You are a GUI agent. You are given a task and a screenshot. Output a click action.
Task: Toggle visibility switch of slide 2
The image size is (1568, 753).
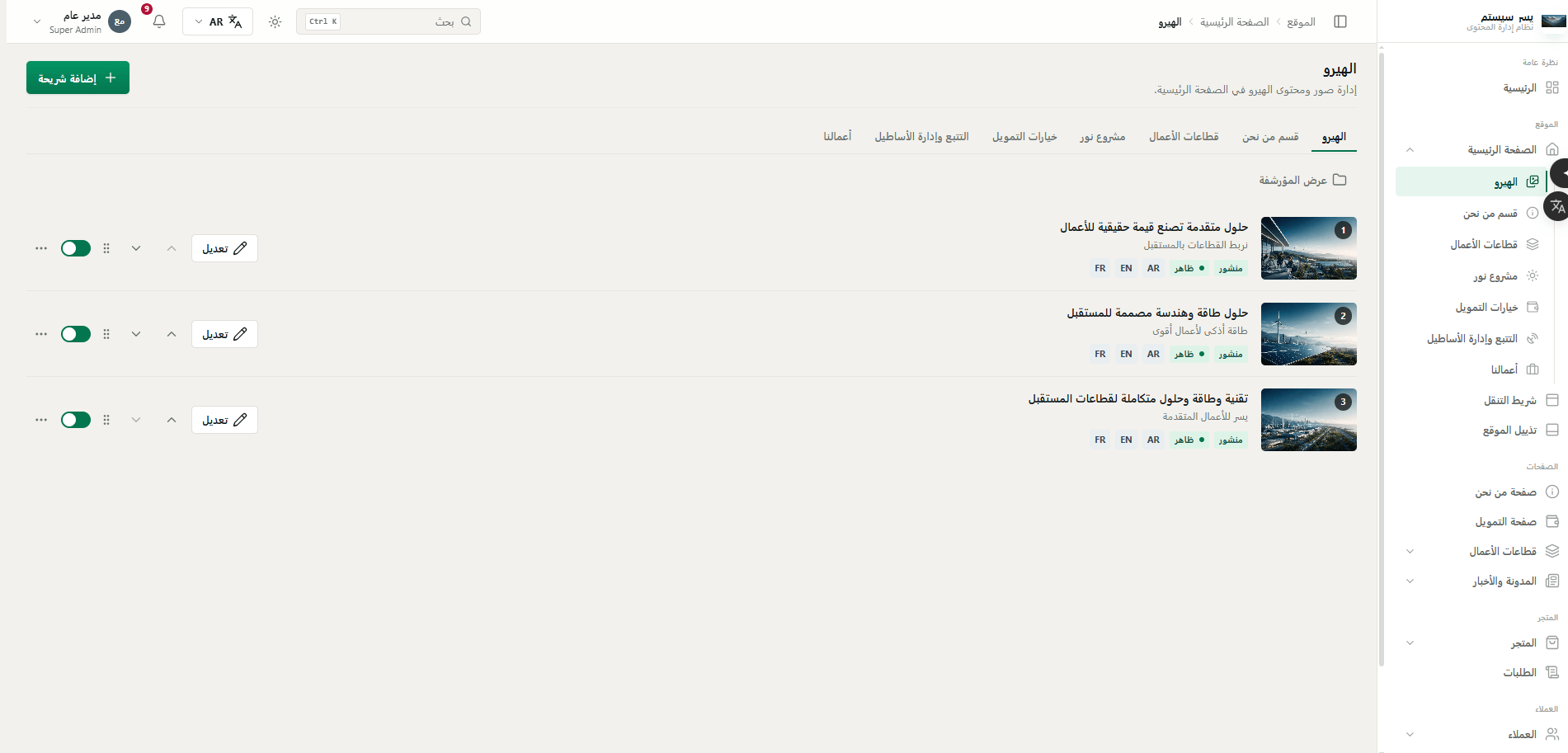[x=76, y=334]
